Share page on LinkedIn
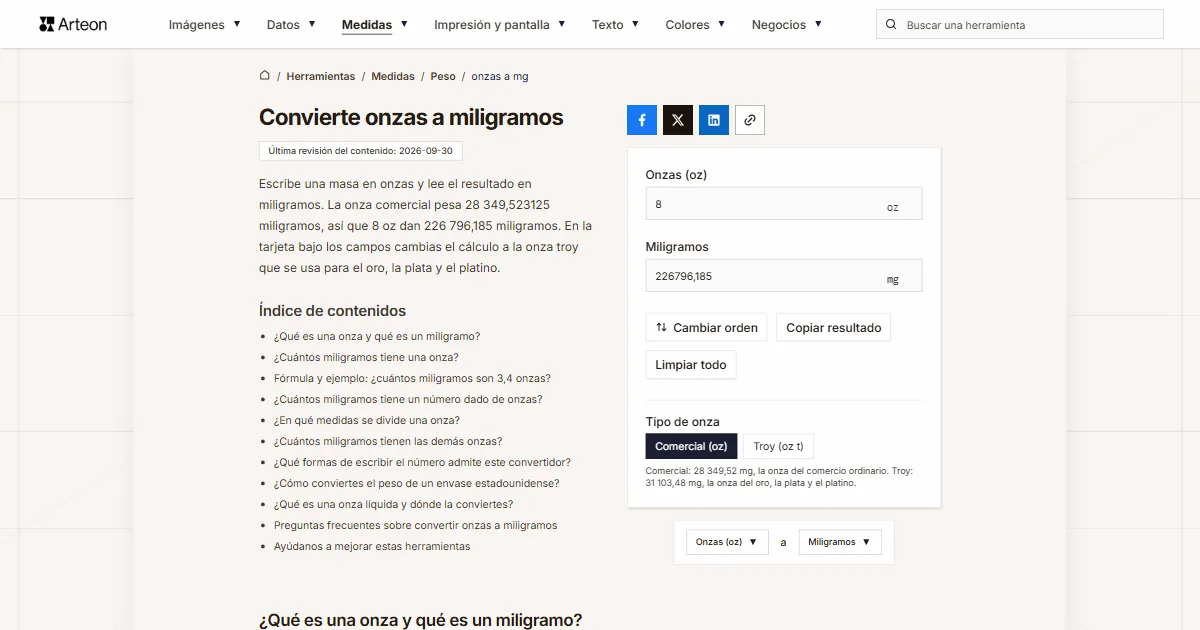The width and height of the screenshot is (1200, 630). [714, 120]
